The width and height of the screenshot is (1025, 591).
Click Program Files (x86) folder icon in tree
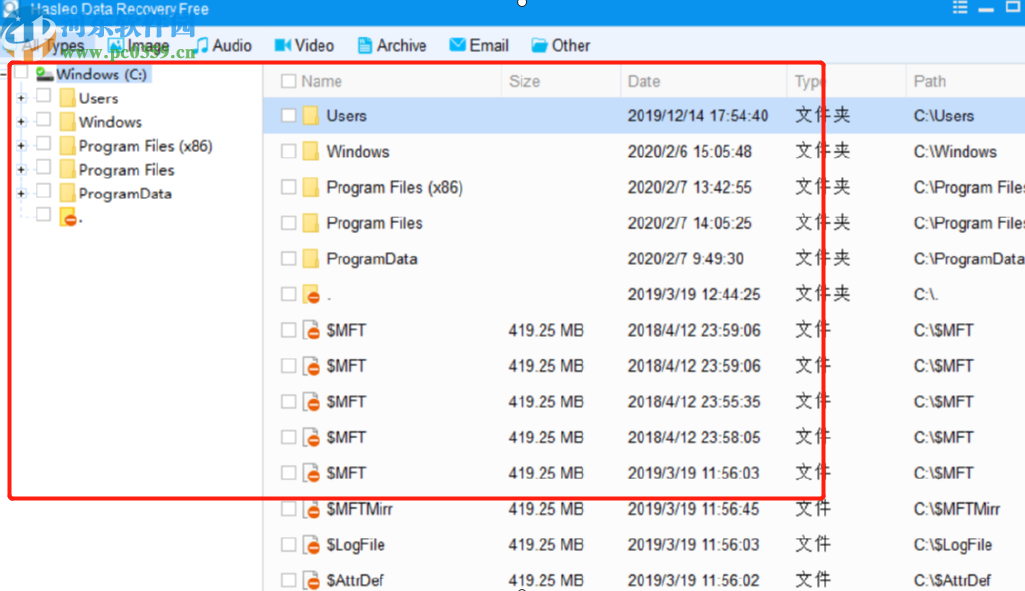click(67, 146)
